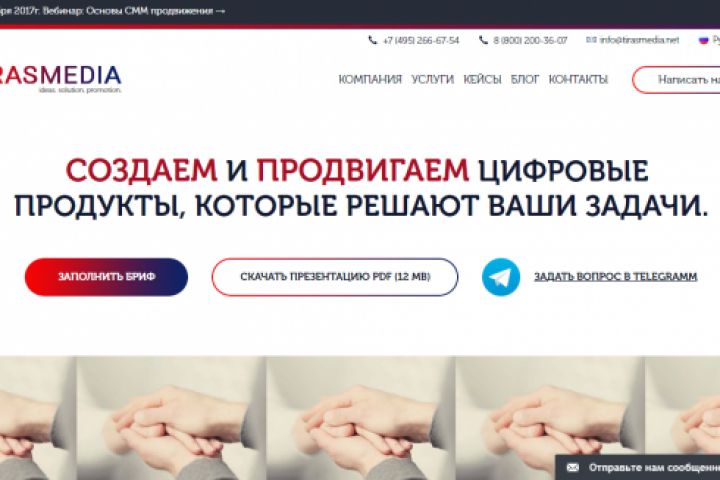Click the phone icon beside +7 (495) number

coord(372,40)
